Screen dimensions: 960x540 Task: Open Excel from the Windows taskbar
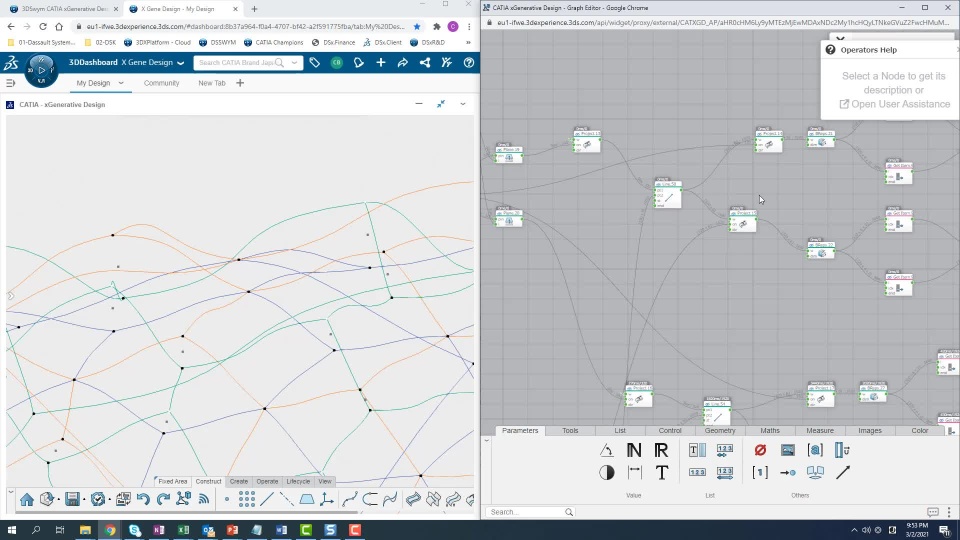pos(183,530)
